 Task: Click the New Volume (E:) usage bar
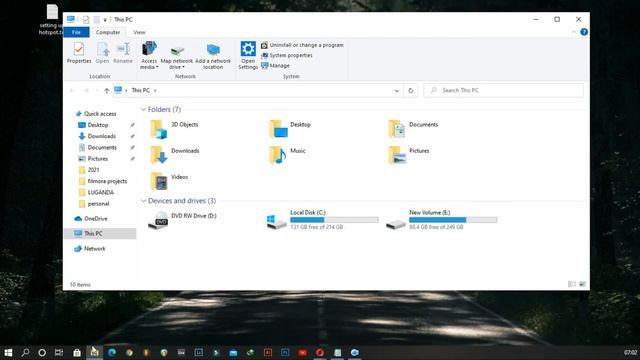tap(453, 220)
